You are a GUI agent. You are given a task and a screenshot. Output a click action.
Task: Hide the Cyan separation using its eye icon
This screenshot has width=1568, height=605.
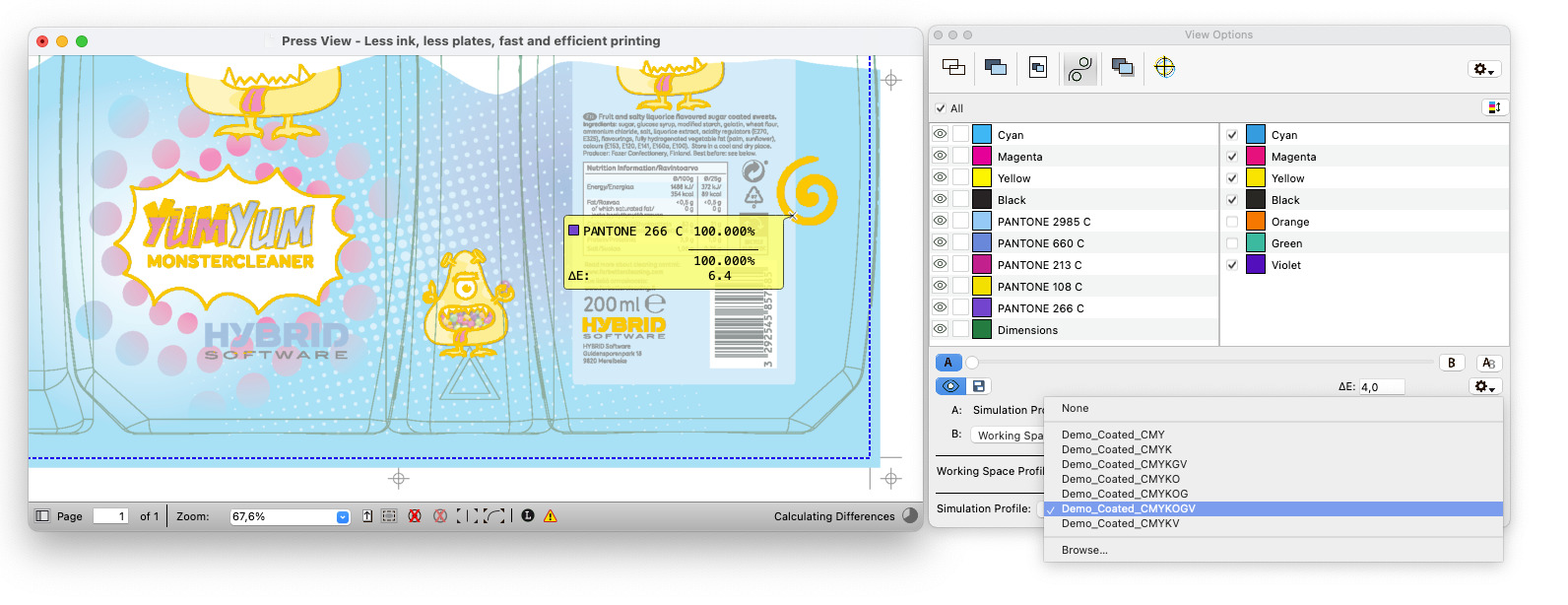coord(940,134)
